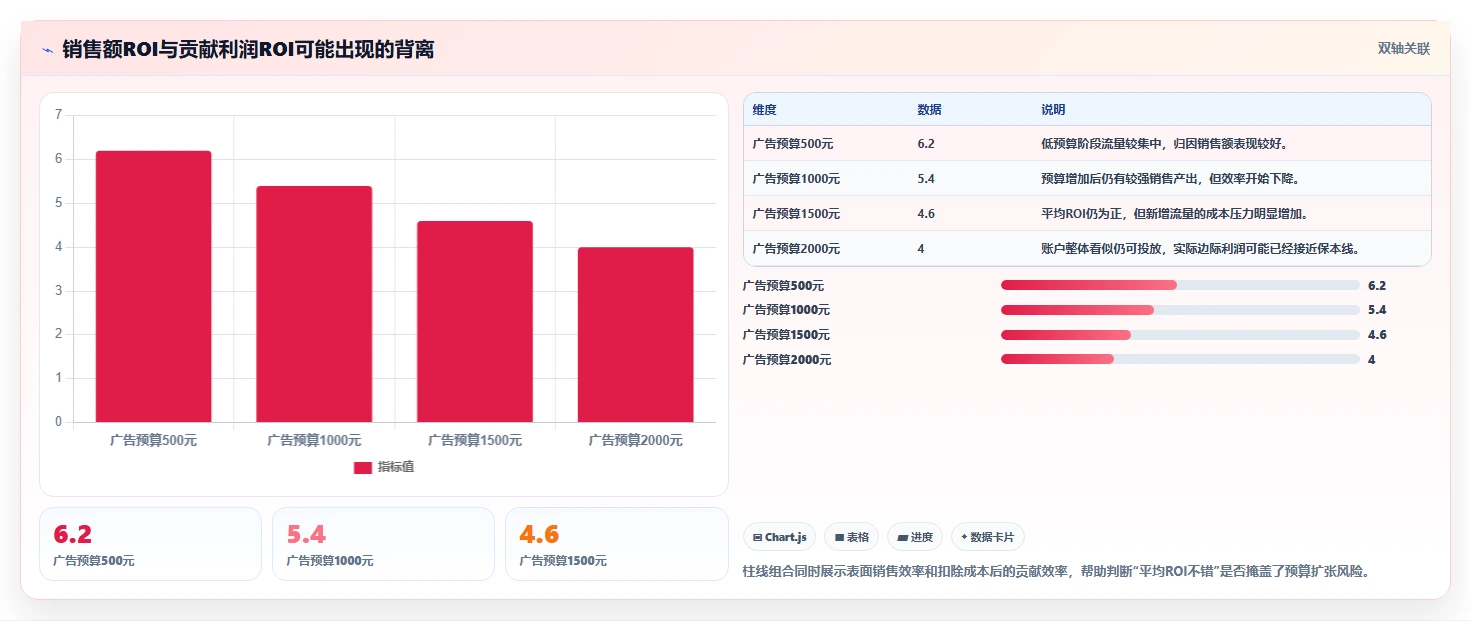
Task: Click the red legend swatch for 指标值
Action: pyautogui.click(x=362, y=468)
